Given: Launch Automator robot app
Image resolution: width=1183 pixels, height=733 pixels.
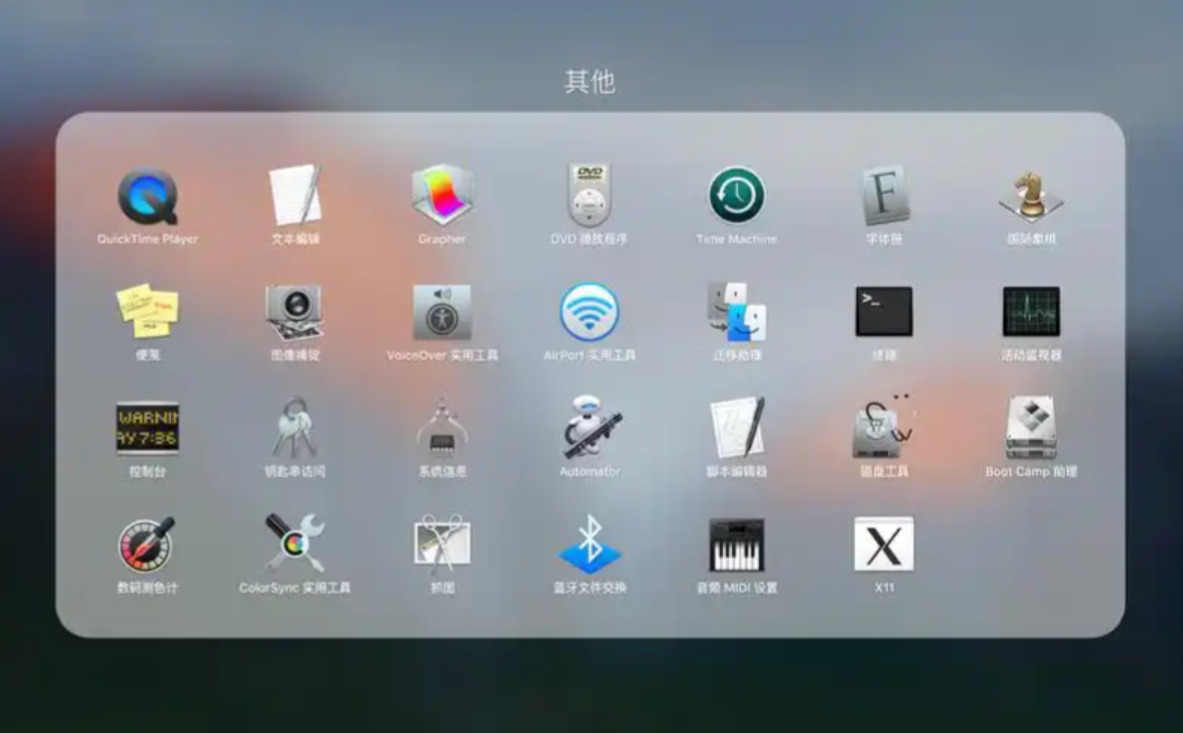Looking at the screenshot, I should 592,428.
